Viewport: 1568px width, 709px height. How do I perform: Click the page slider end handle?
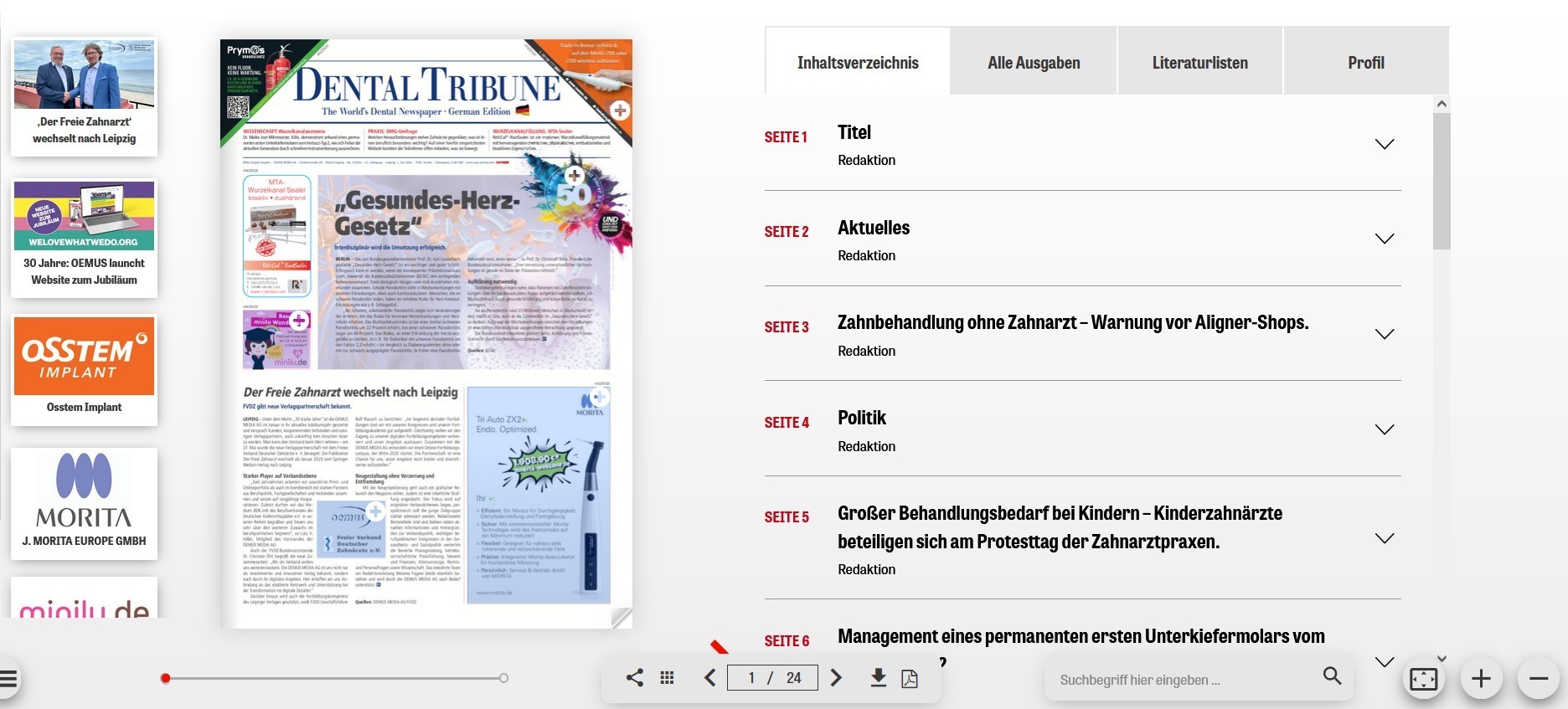pyautogui.click(x=503, y=678)
